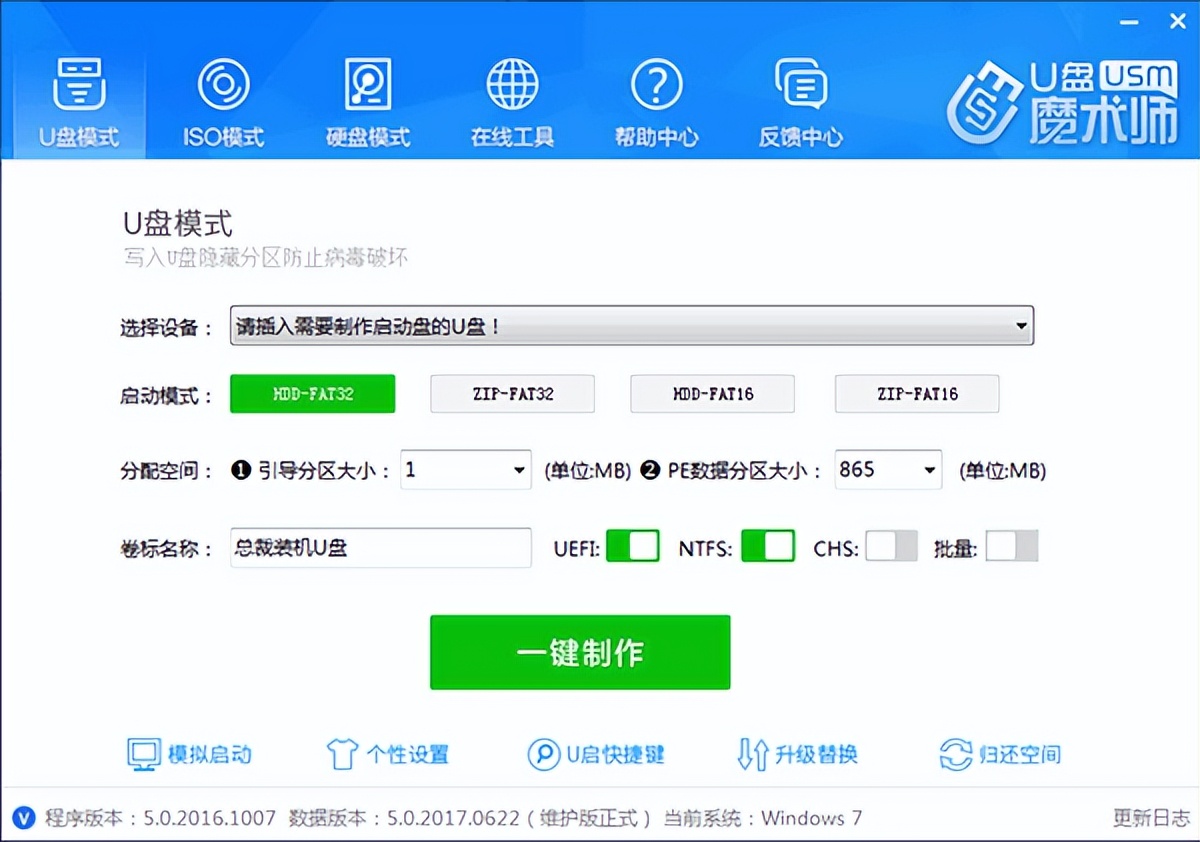The width and height of the screenshot is (1200, 842).
Task: Open 在线工具 online tools
Action: click(x=511, y=97)
